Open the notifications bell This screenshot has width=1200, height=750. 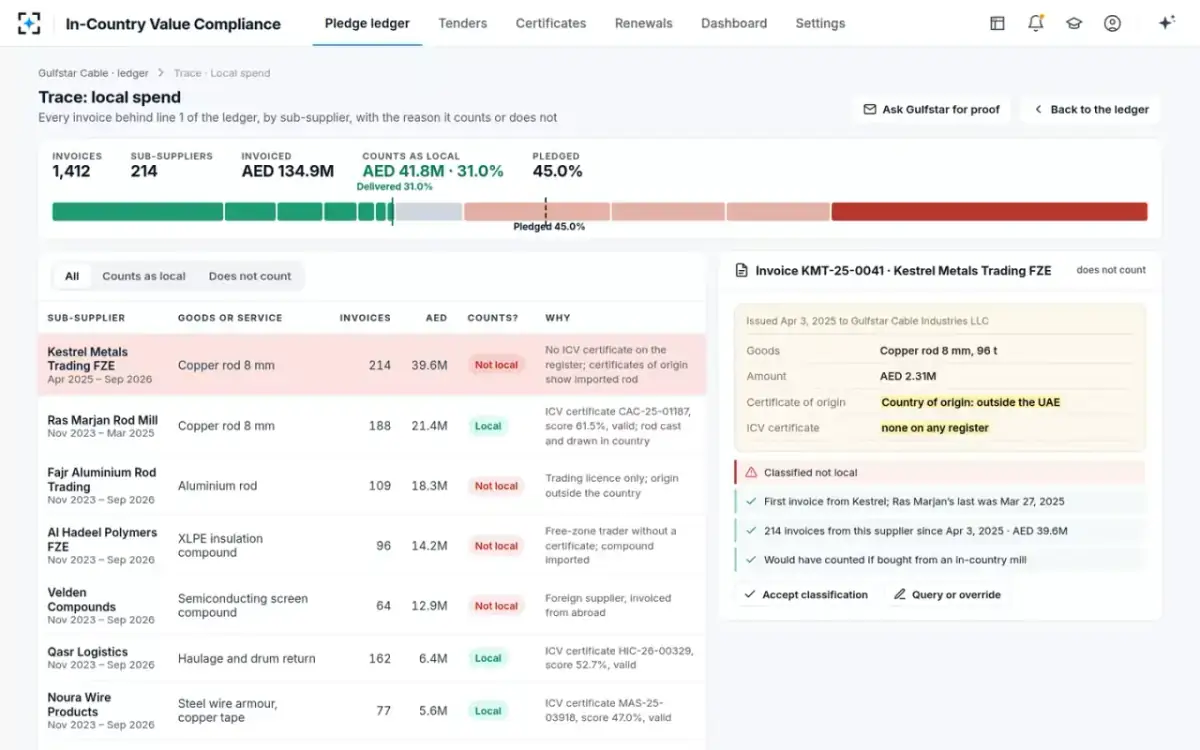(x=1035, y=23)
